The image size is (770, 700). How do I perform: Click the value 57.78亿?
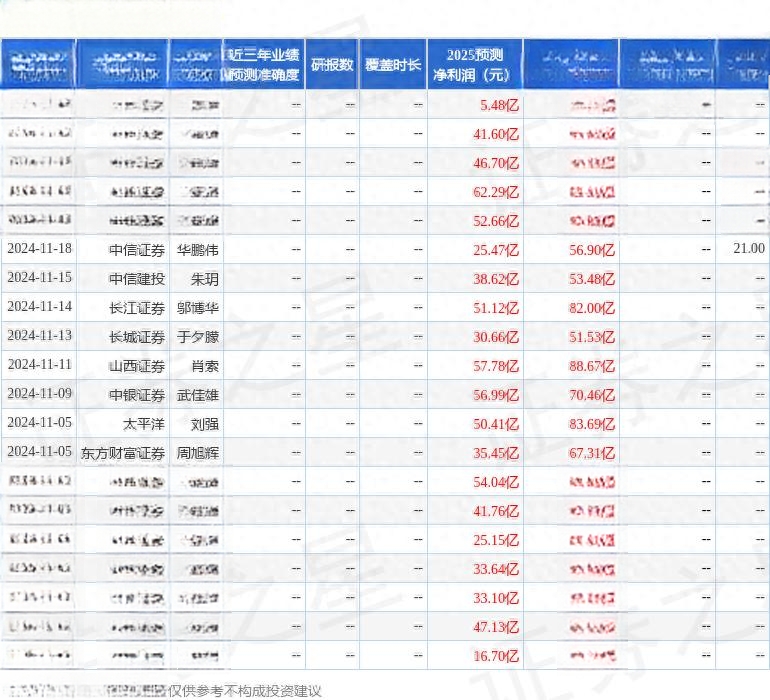(496, 366)
